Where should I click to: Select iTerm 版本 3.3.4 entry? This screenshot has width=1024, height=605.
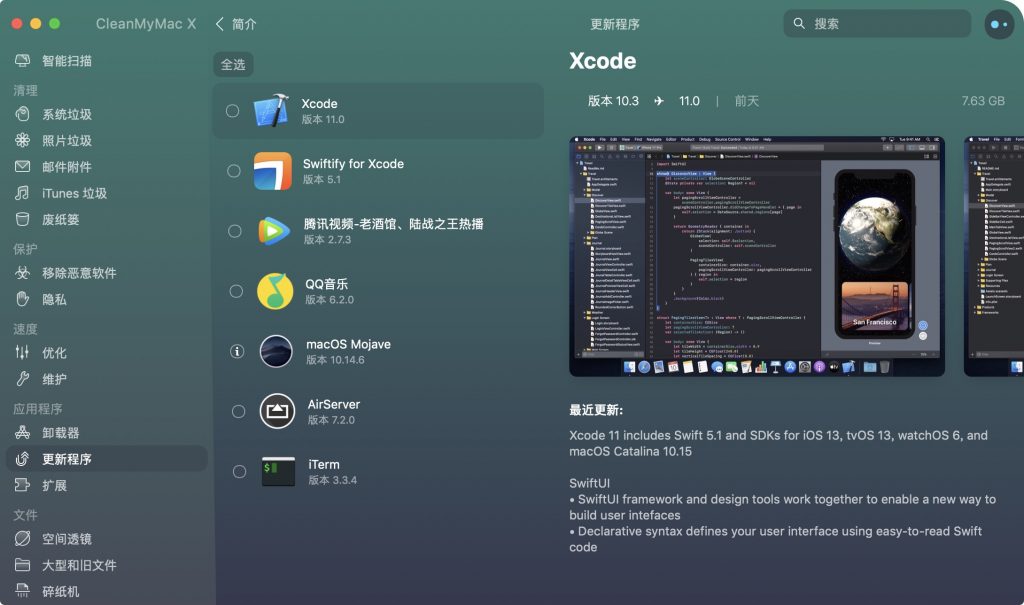click(333, 472)
